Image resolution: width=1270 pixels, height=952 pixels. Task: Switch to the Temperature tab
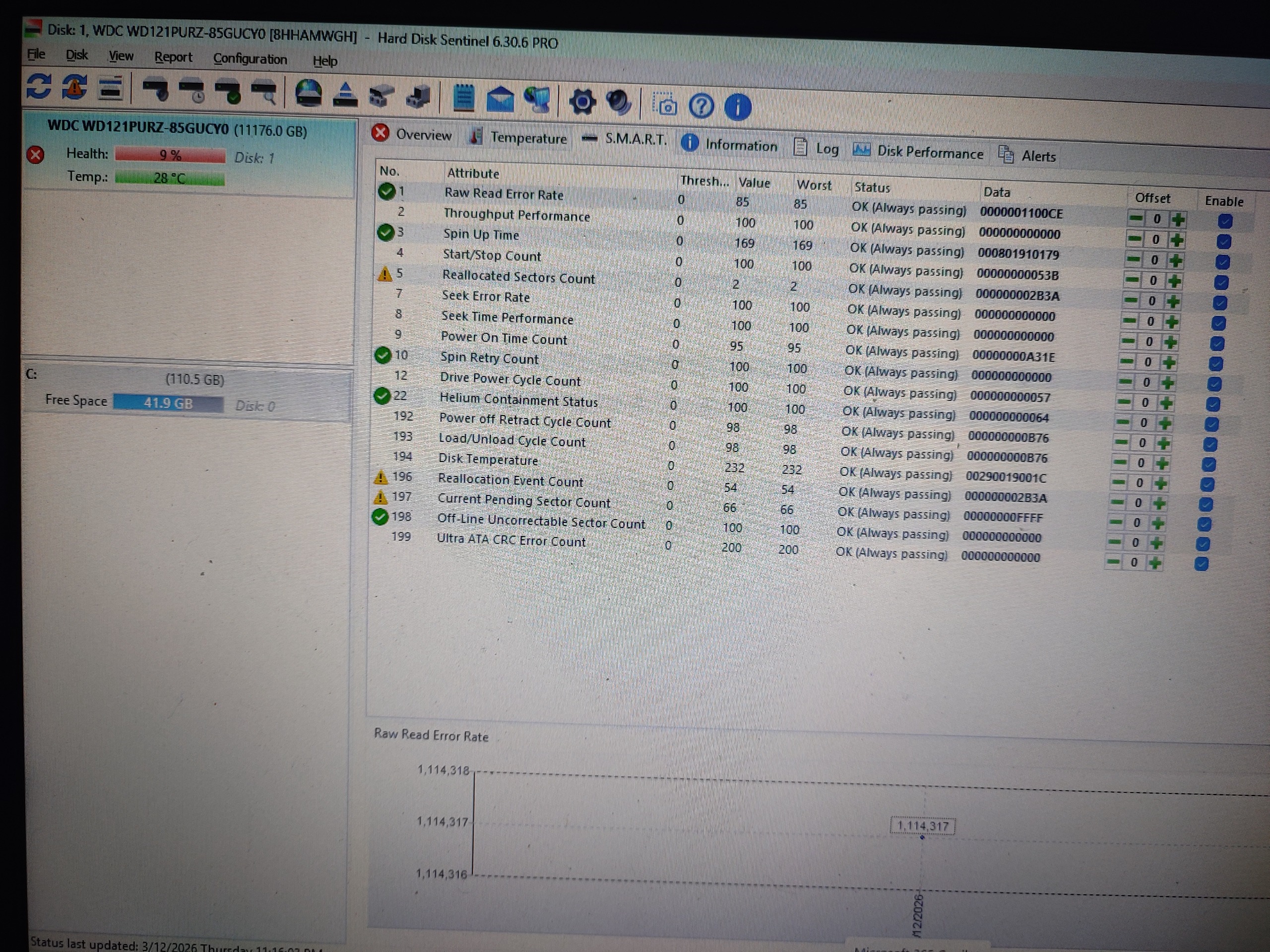pyautogui.click(x=518, y=138)
